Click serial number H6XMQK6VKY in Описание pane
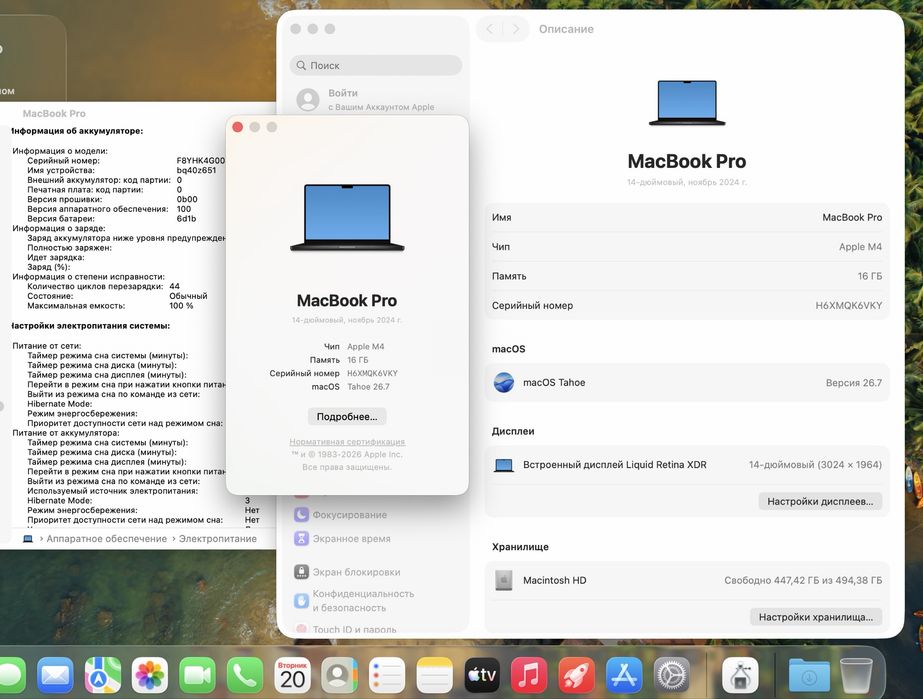Viewport: 923px width, 699px height. (x=848, y=306)
